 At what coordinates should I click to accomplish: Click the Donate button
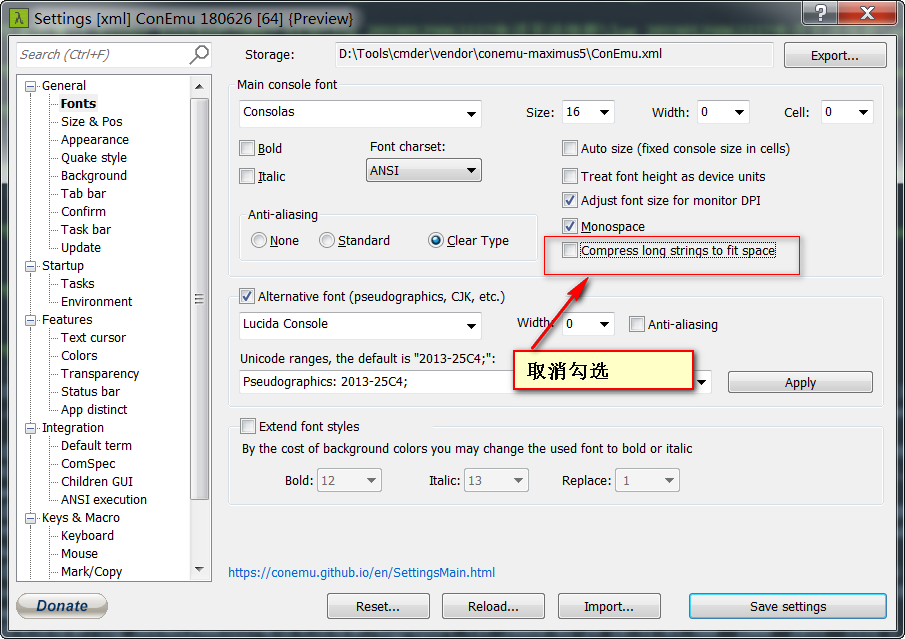tap(62, 606)
